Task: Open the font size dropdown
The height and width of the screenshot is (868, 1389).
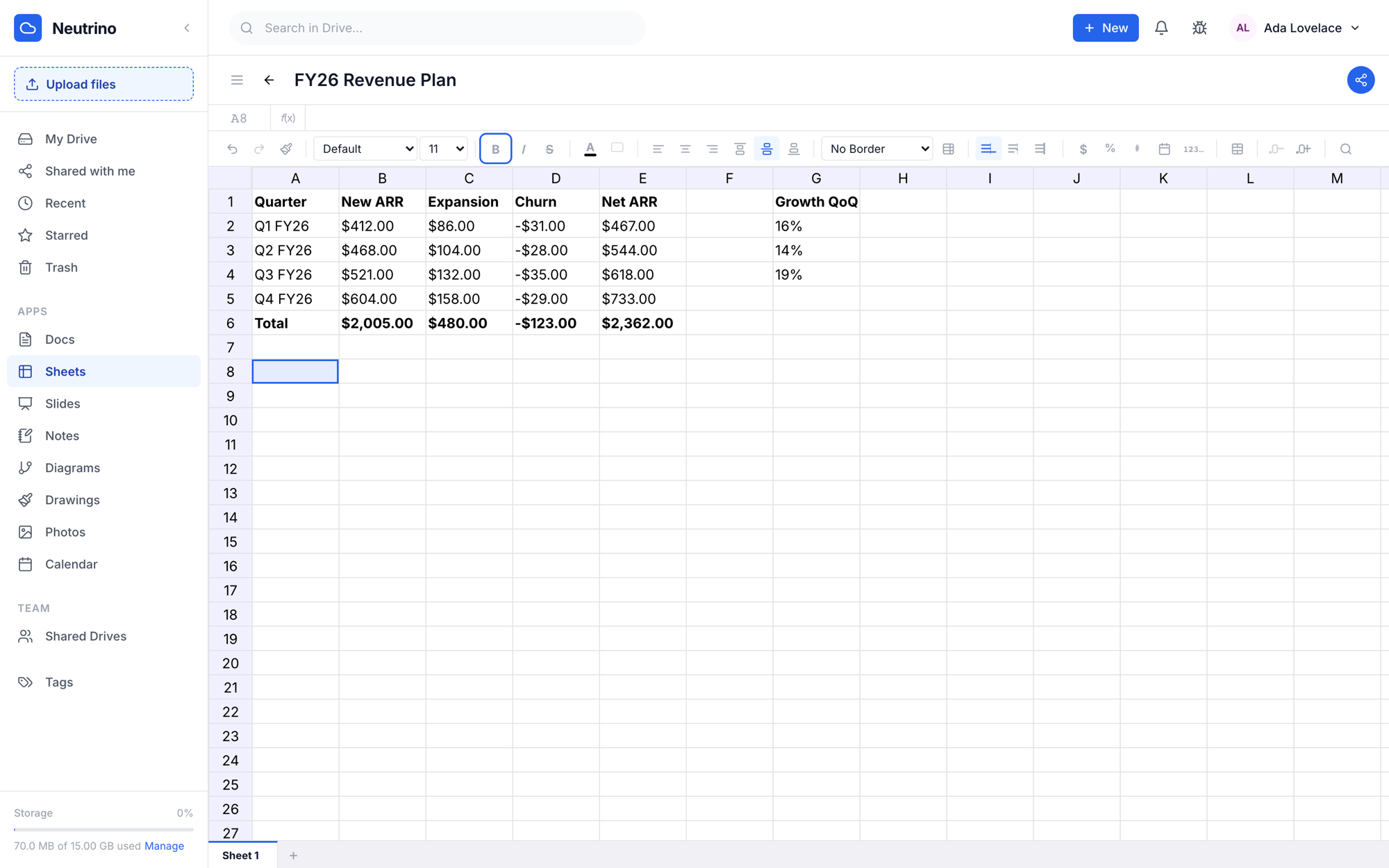Action: pyautogui.click(x=444, y=149)
